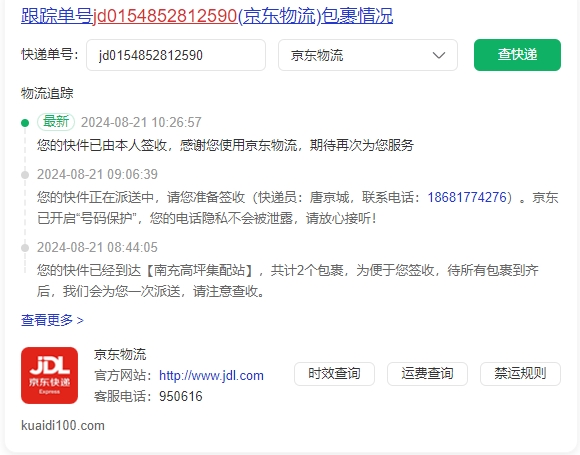Click the kuaidi100.com source text
Viewport: 580px width, 455px height.
coord(63,425)
